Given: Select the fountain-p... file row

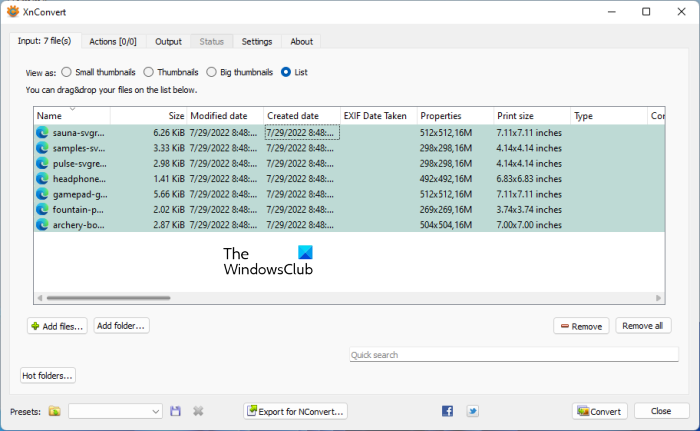Looking at the screenshot, I should coord(349,209).
